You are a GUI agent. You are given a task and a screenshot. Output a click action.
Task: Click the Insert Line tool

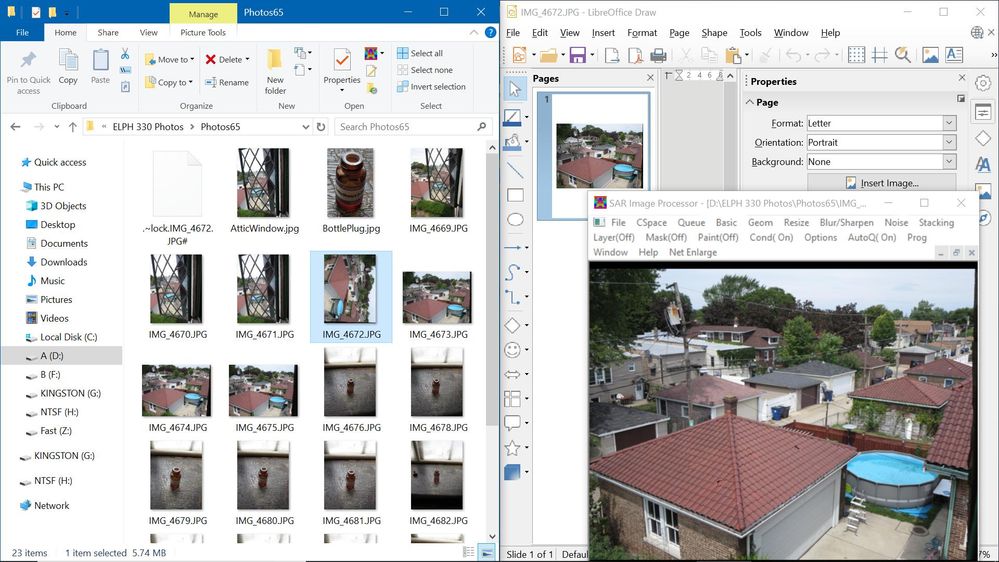pos(515,169)
